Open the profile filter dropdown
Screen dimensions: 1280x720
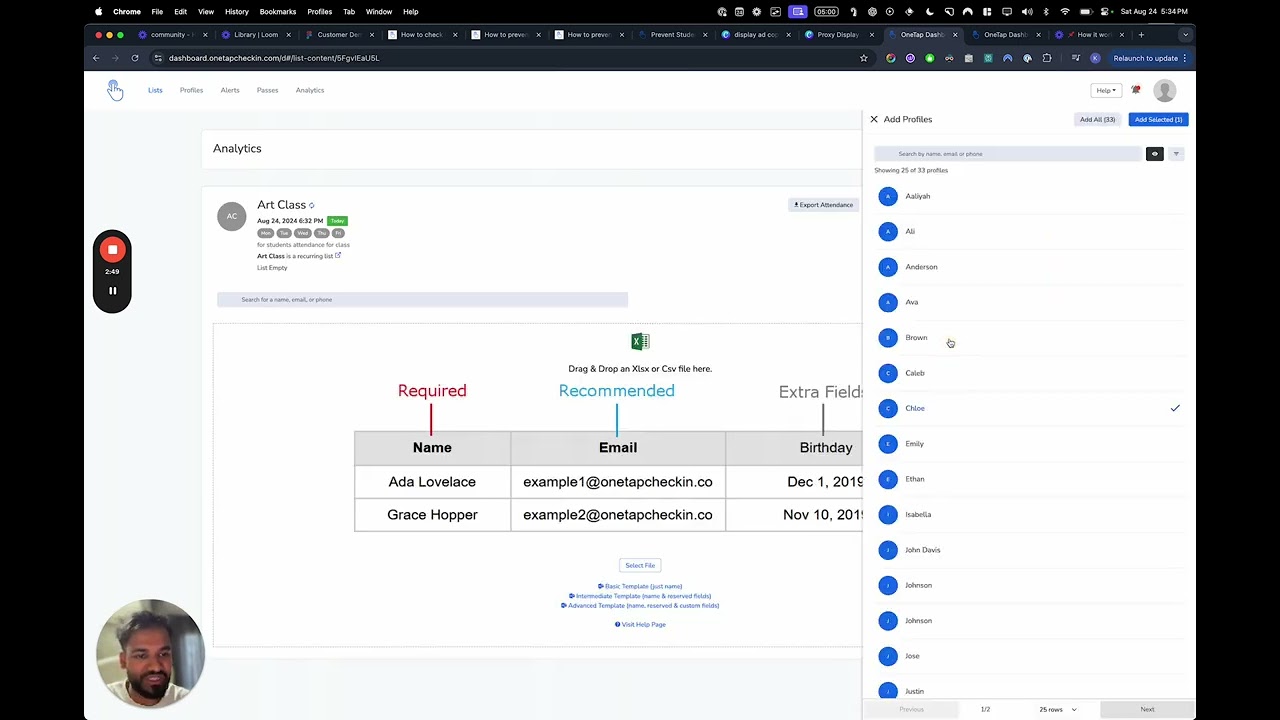[x=1176, y=154]
